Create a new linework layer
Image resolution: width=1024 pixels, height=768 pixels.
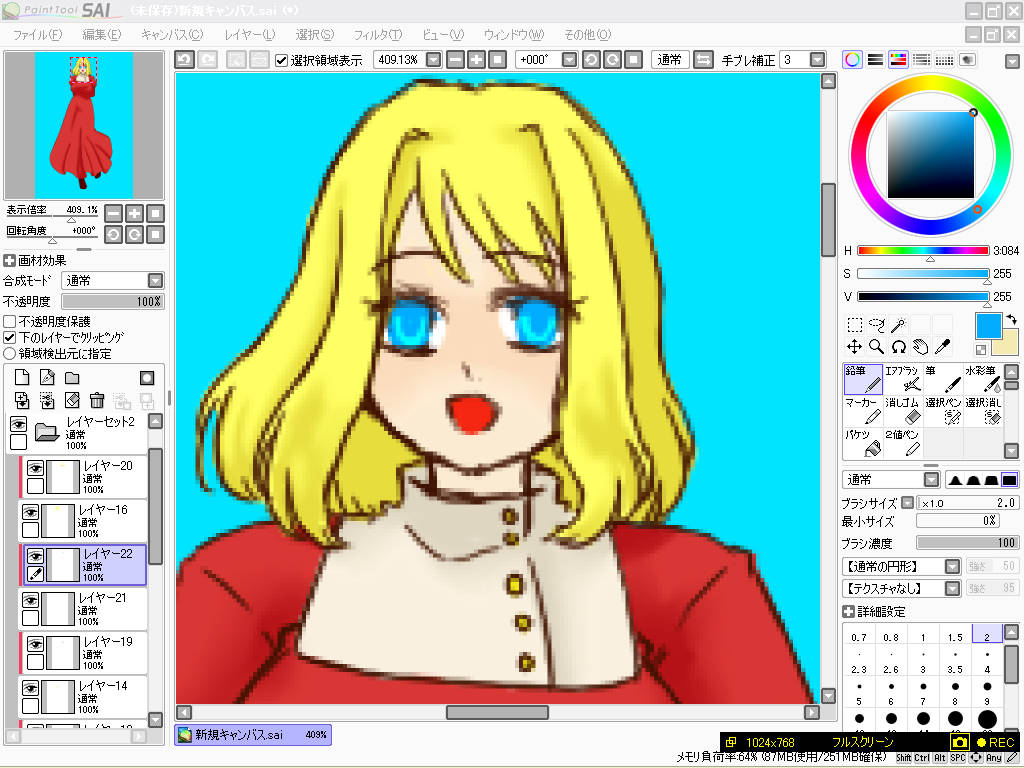coord(47,377)
